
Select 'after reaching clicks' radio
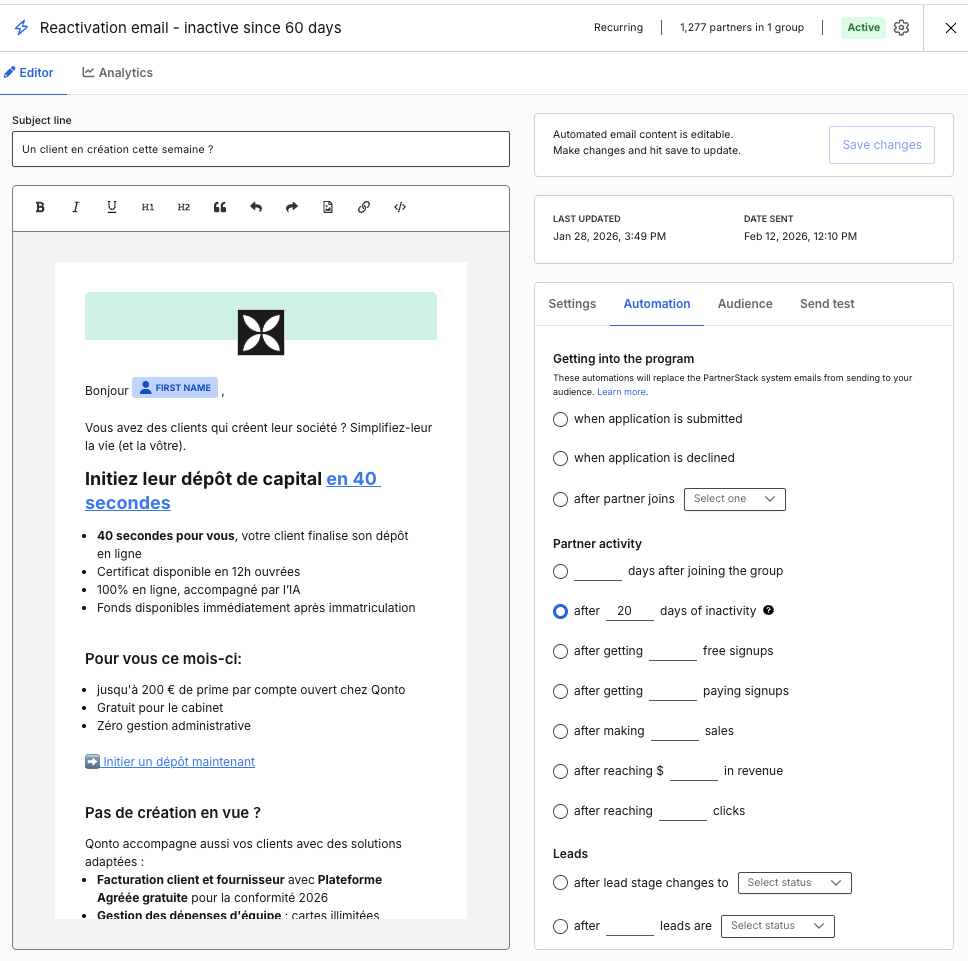561,811
